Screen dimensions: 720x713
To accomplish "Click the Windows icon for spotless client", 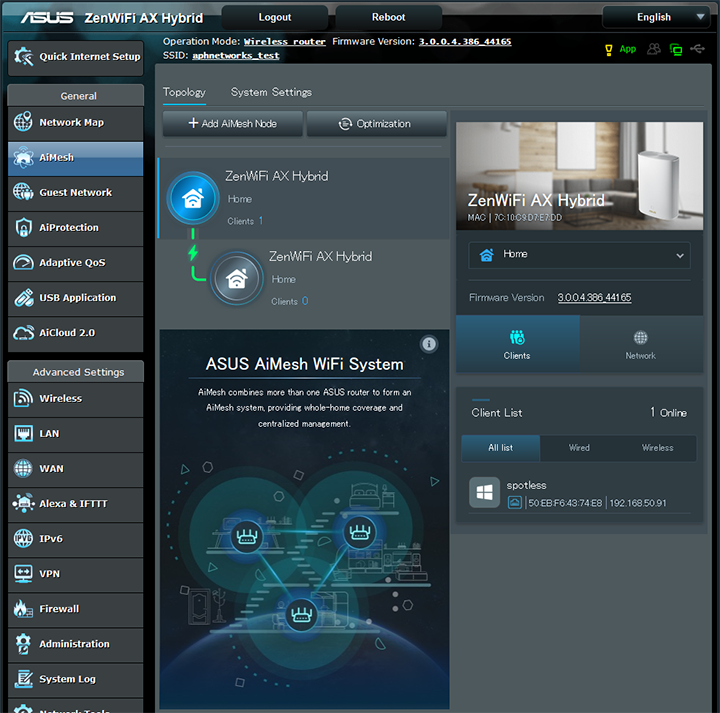I will point(485,493).
